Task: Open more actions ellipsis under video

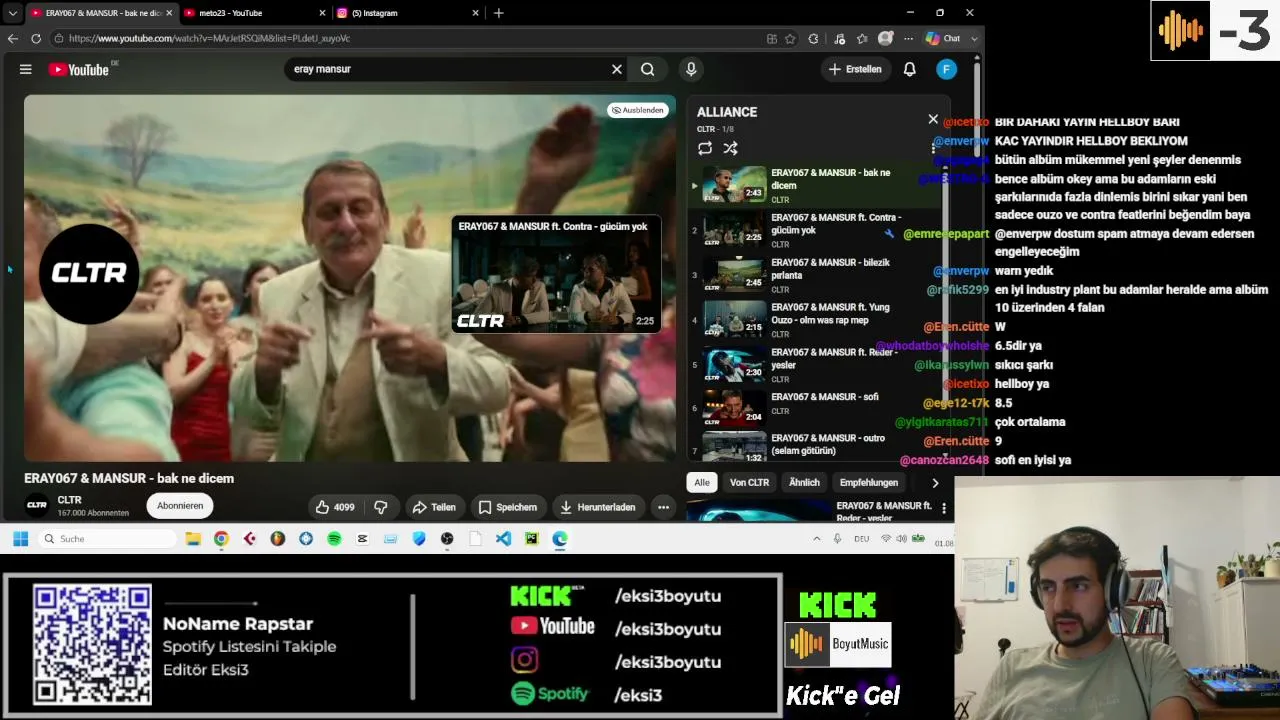Action: tap(663, 507)
